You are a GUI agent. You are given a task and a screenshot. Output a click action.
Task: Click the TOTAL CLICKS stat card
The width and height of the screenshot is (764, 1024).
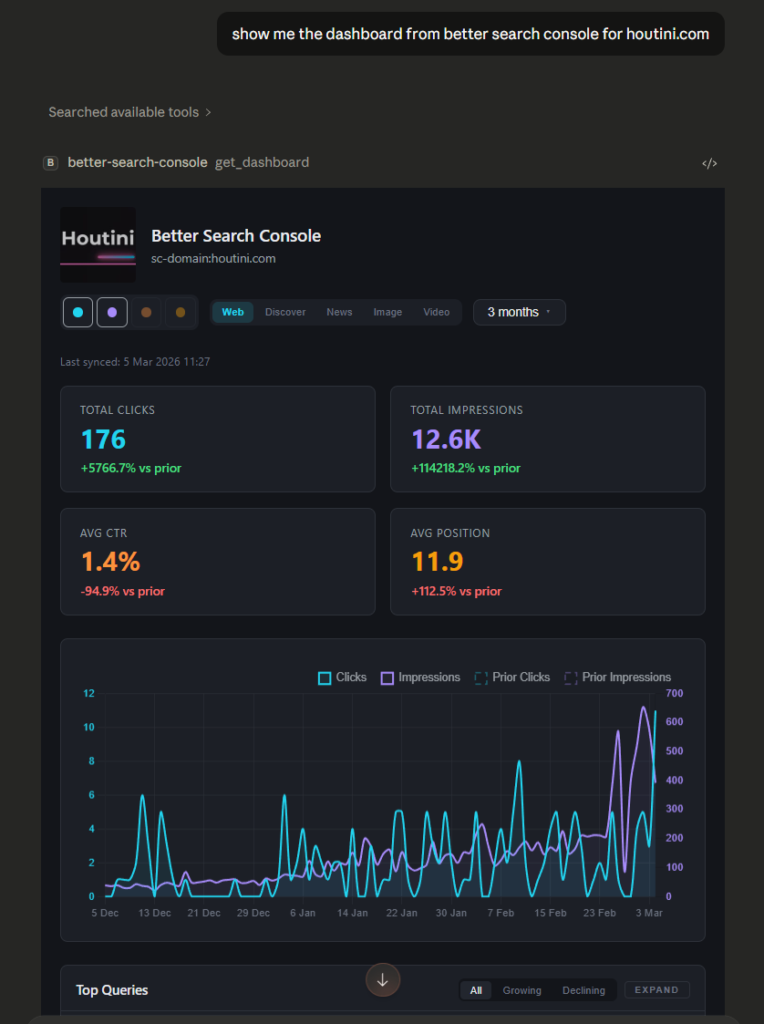click(x=217, y=439)
